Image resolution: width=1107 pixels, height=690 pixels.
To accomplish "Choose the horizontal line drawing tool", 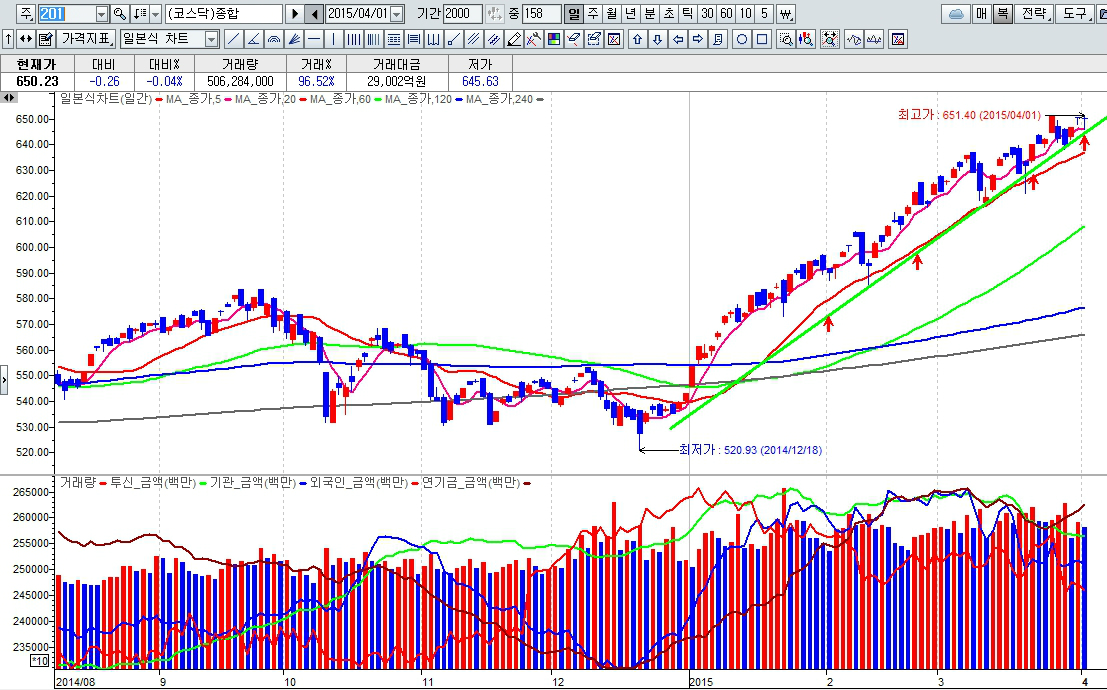I will click(x=314, y=39).
